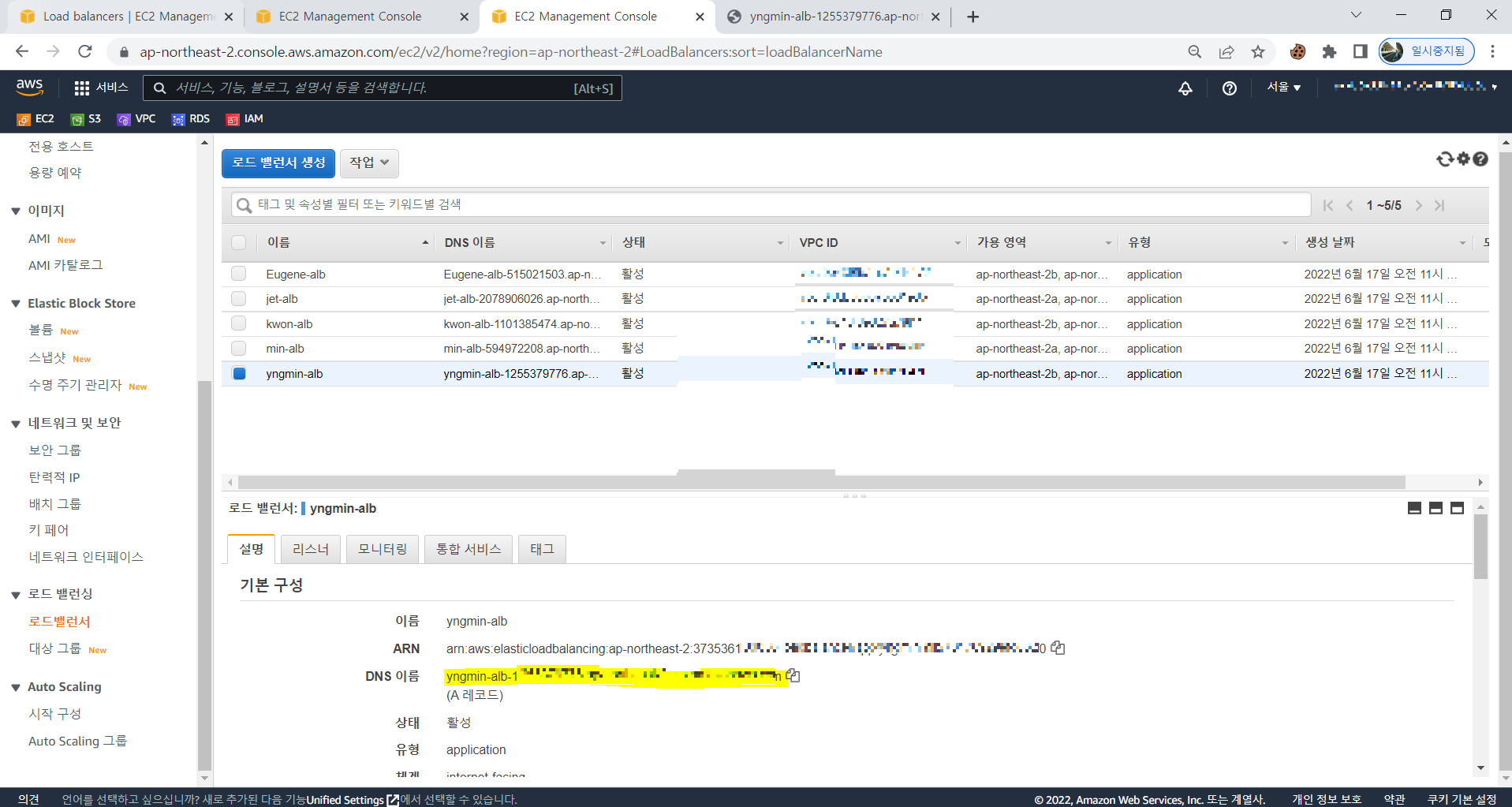Go to last page of results
Viewport: 1512px width, 807px height.
tap(1439, 205)
